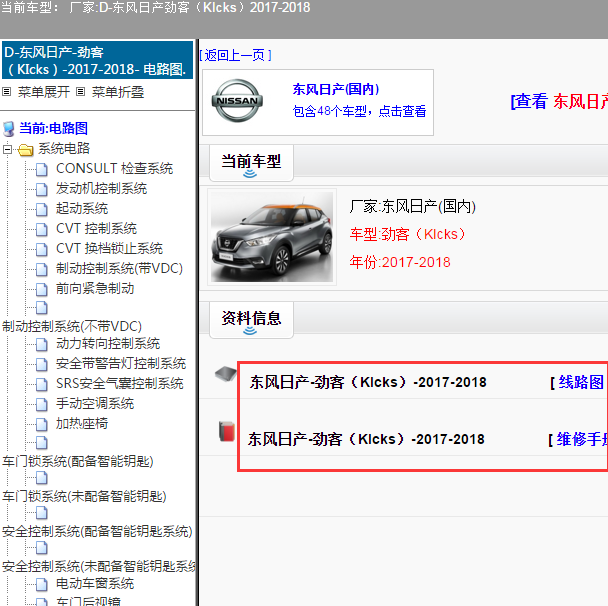Open SRS安全气囊控制系统 entry
Screen dimensions: 608x606
tap(119, 383)
